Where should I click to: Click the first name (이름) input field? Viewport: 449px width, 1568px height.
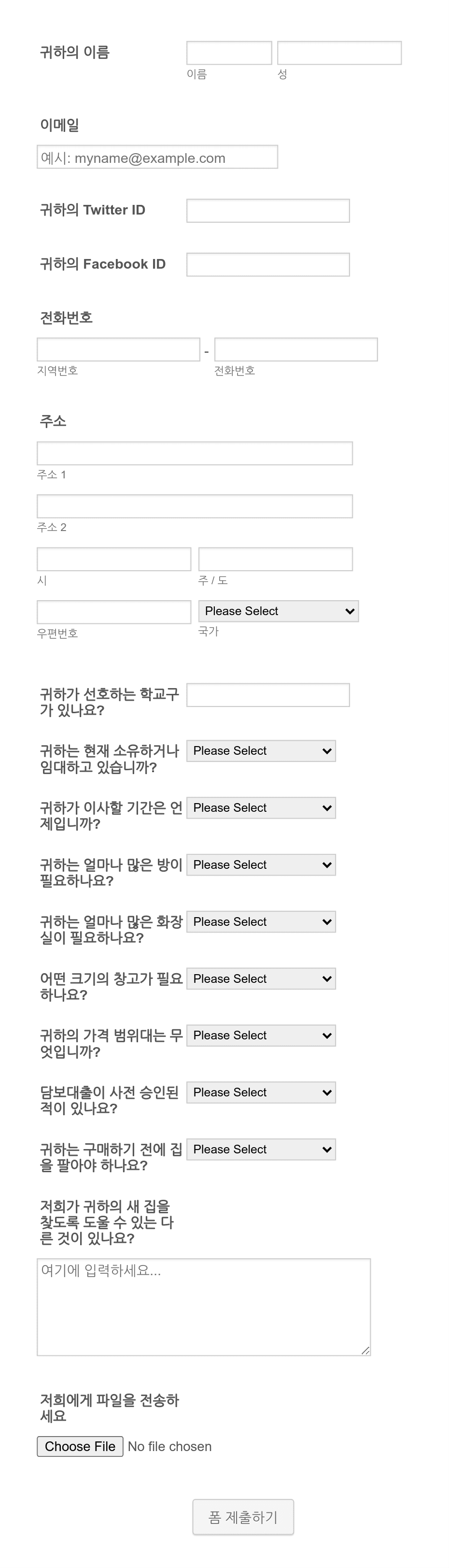[229, 53]
